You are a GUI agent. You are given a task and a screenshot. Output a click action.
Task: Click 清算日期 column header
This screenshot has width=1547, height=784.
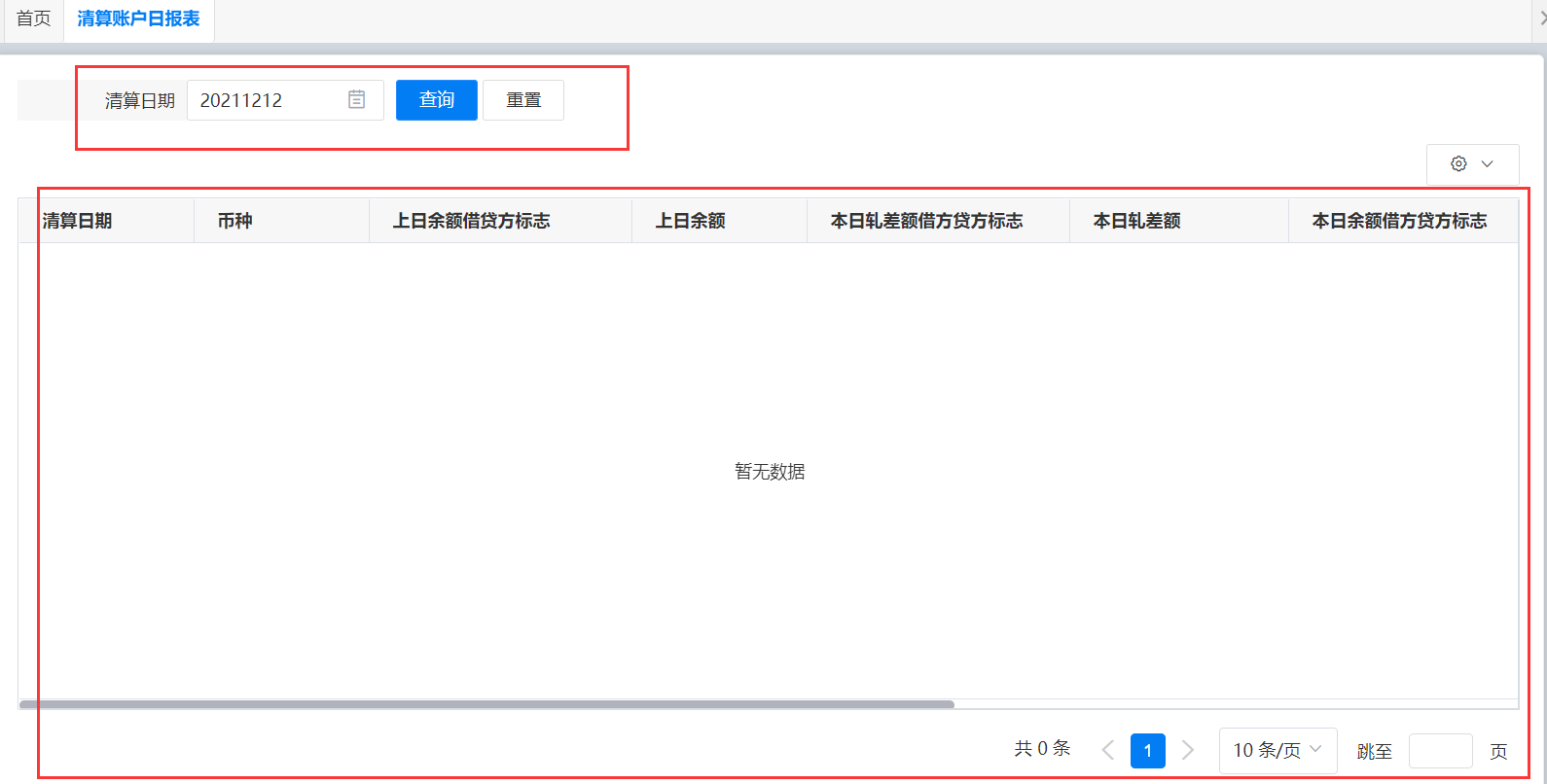coord(106,221)
